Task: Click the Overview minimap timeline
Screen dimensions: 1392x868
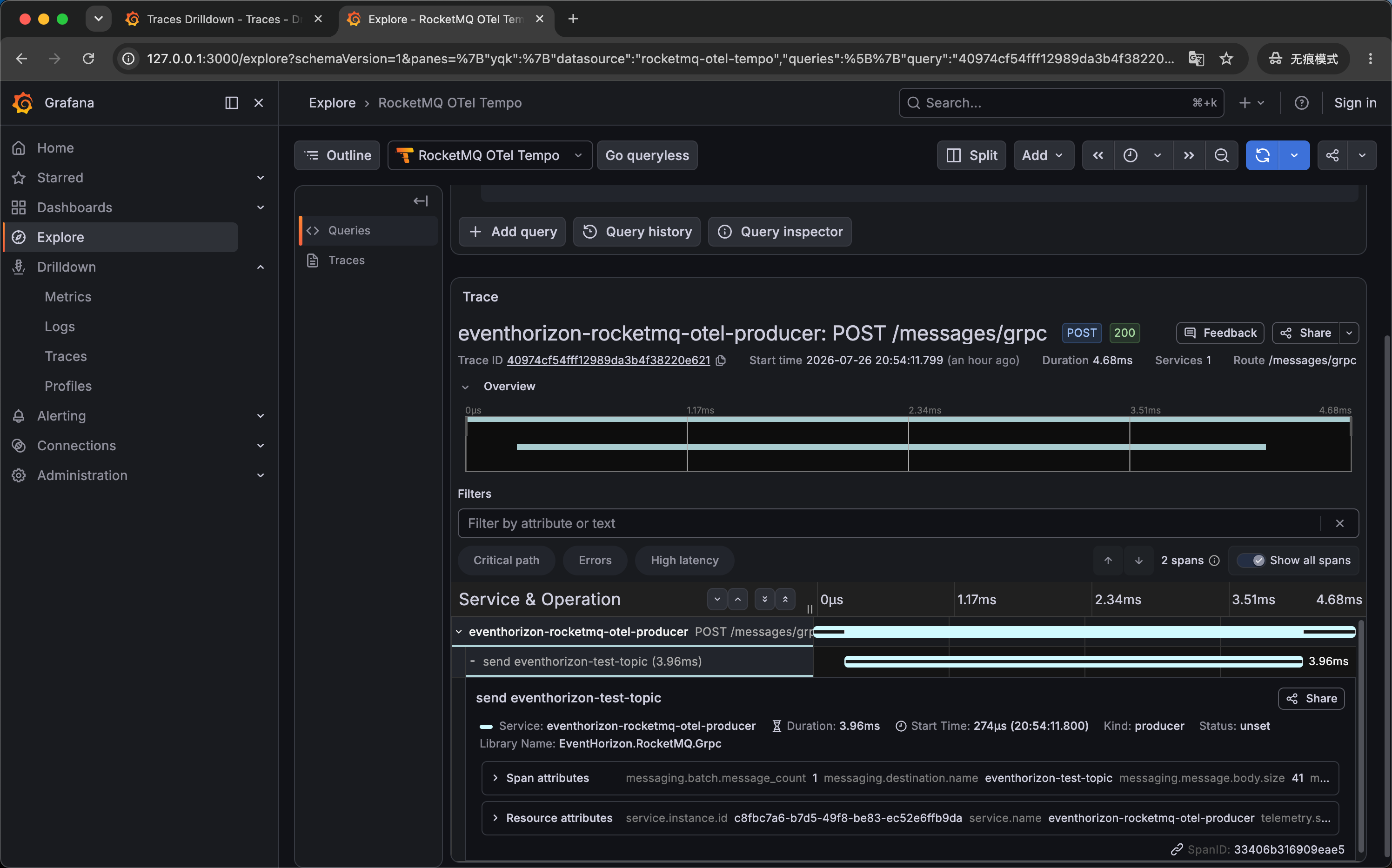Action: point(908,445)
